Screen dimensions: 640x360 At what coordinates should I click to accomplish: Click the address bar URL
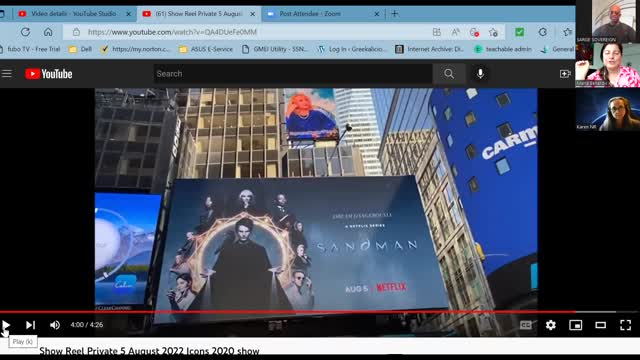coord(172,32)
